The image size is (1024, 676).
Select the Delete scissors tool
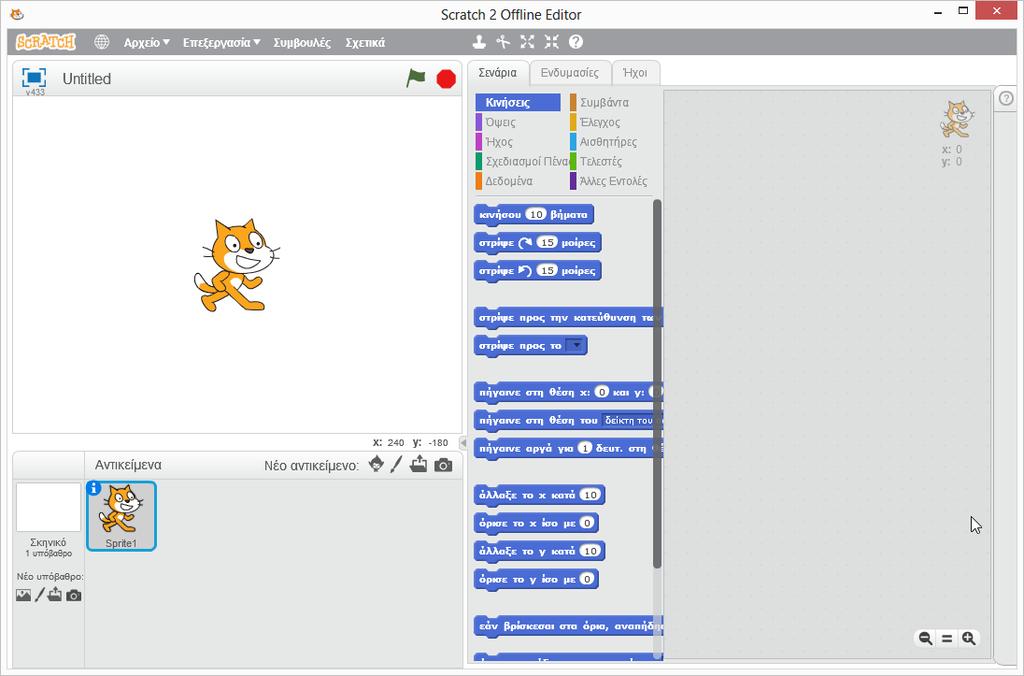point(503,42)
